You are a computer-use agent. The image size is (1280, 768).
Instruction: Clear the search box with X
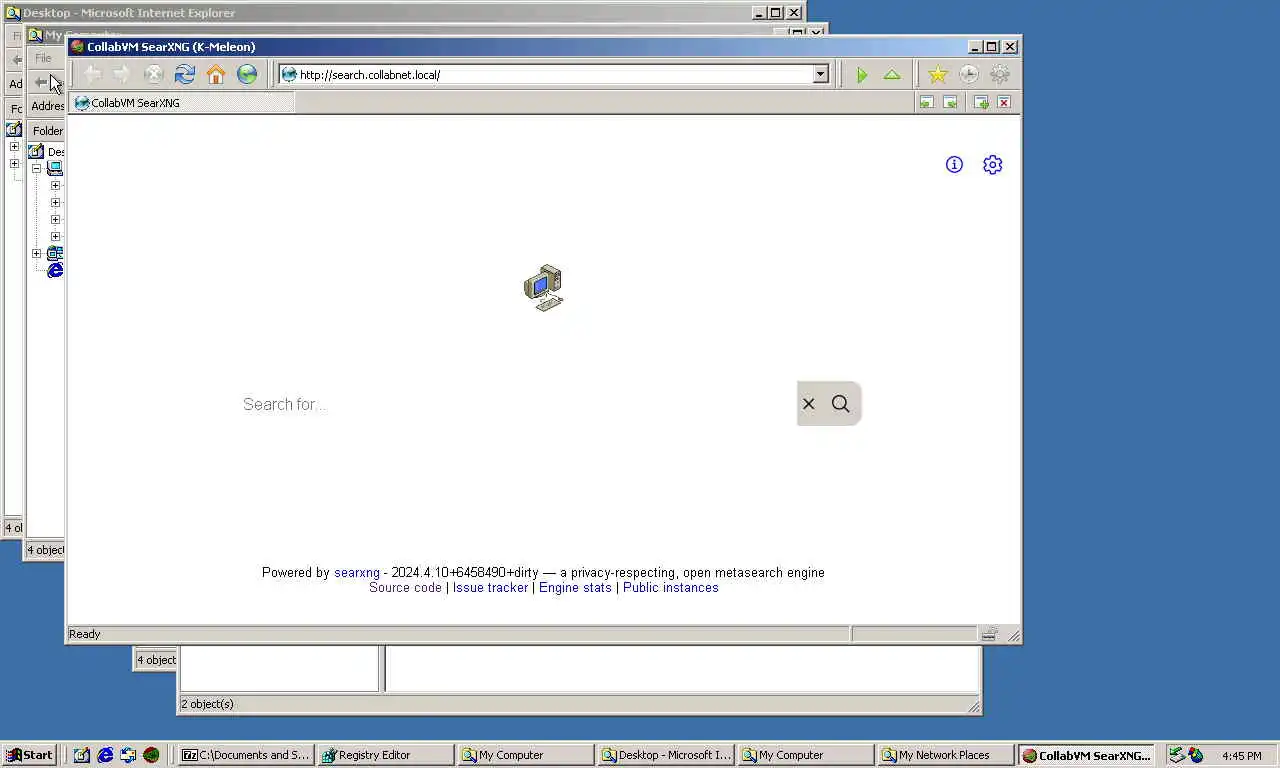(808, 404)
